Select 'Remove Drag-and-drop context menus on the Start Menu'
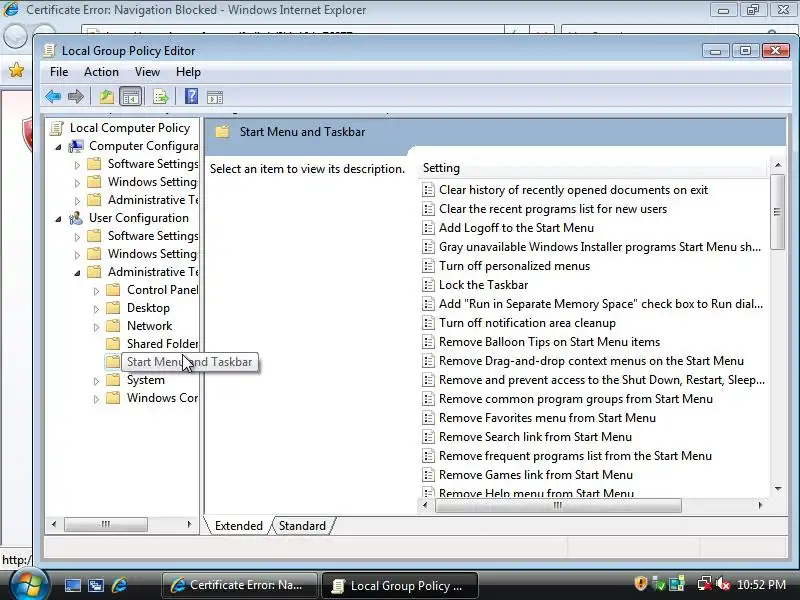Screen dimensions: 800x600 tap(591, 361)
